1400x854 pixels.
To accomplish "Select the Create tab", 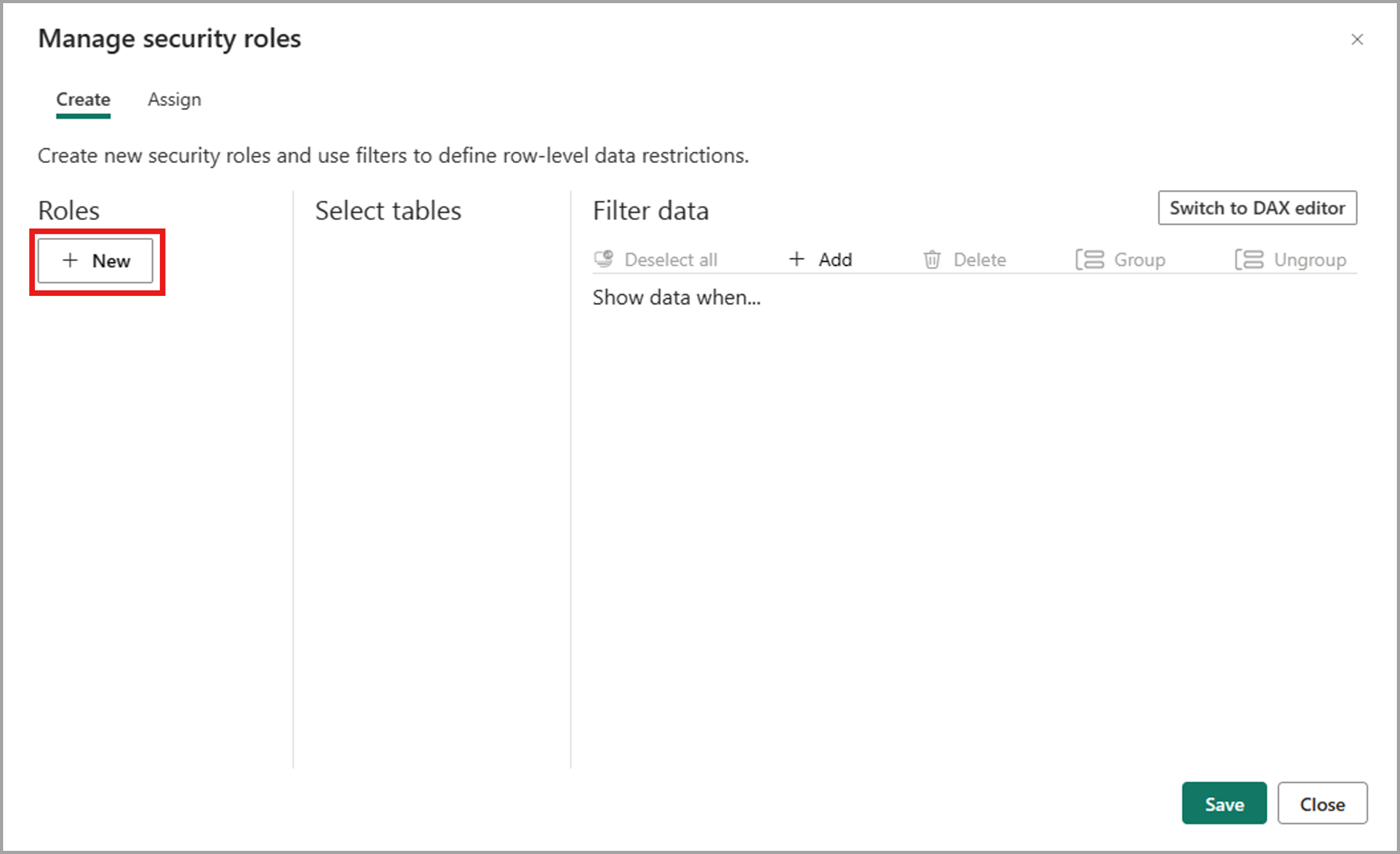I will point(83,100).
